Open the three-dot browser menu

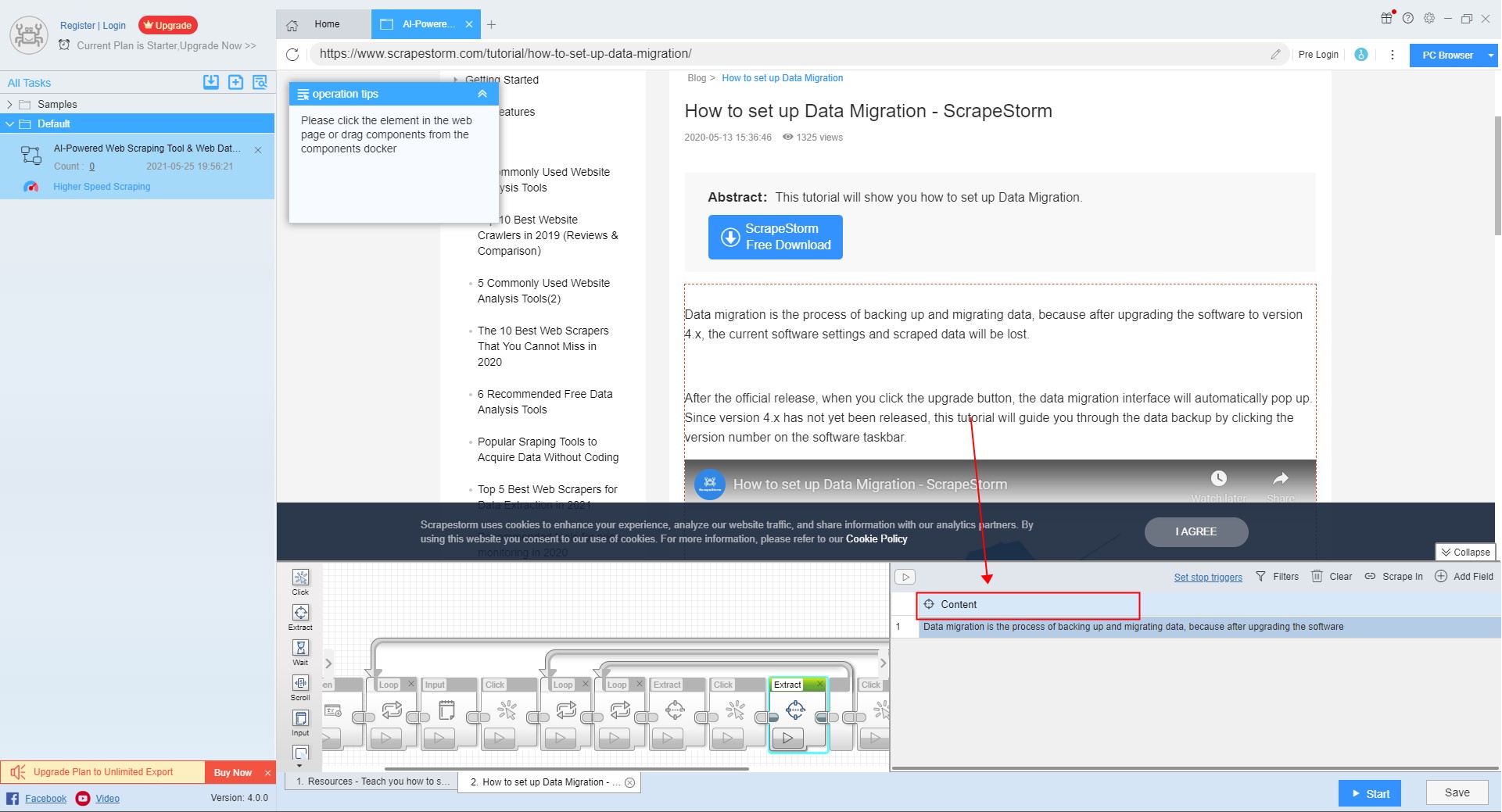1392,54
